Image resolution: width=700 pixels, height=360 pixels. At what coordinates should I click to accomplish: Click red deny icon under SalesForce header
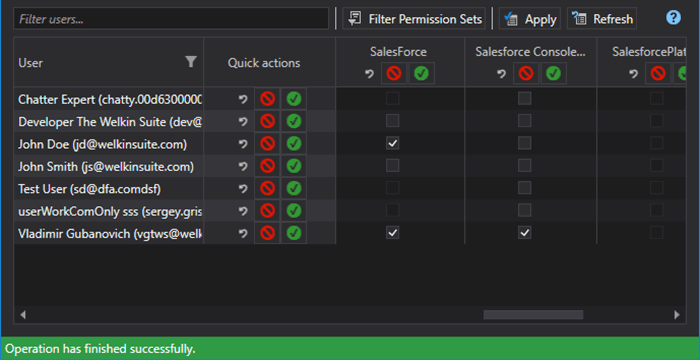394,74
